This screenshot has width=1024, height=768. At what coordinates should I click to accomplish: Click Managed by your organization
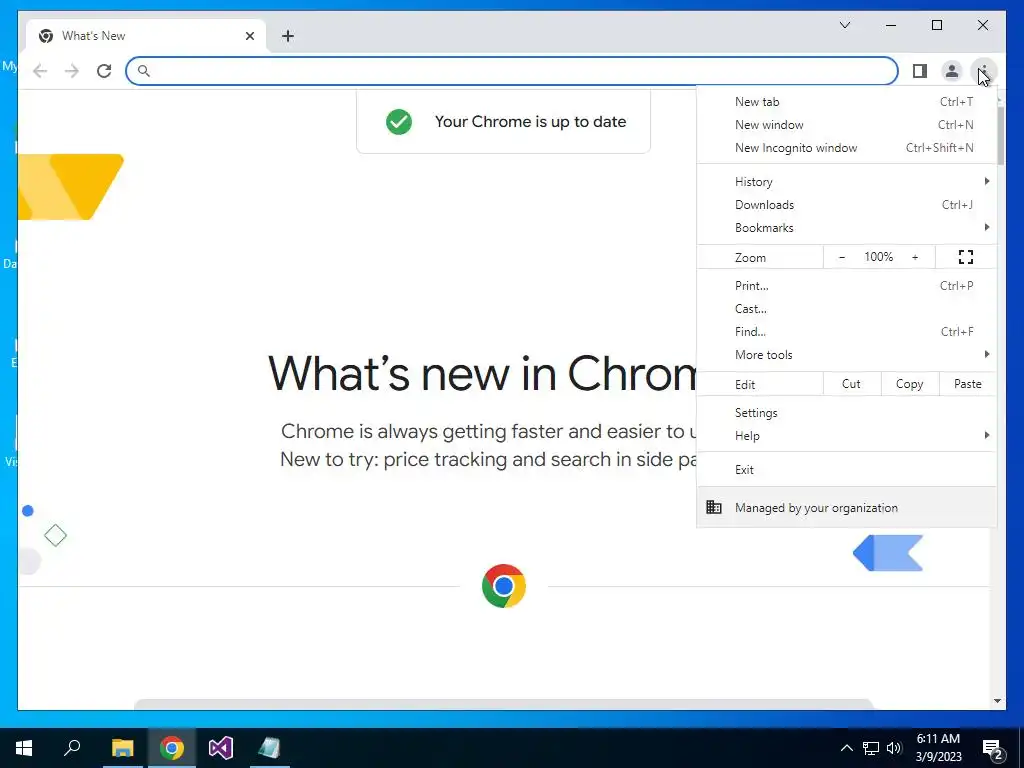[x=846, y=507]
